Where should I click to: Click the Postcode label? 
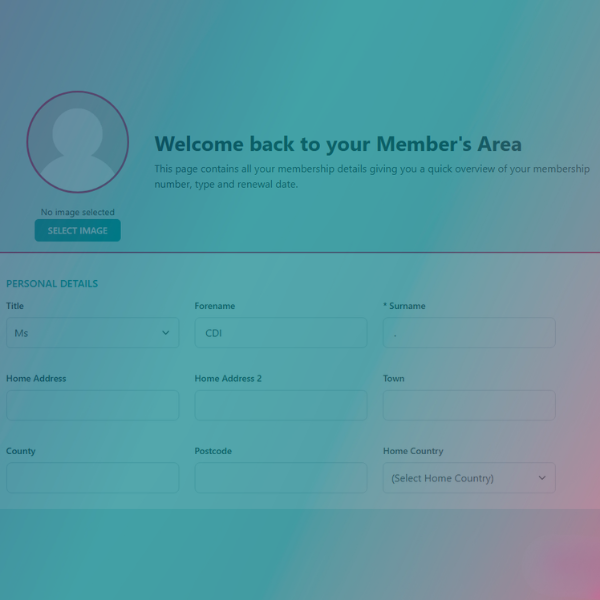(x=213, y=451)
